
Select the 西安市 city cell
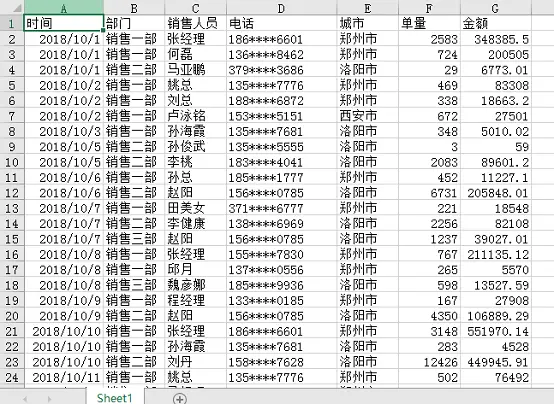tap(368, 116)
